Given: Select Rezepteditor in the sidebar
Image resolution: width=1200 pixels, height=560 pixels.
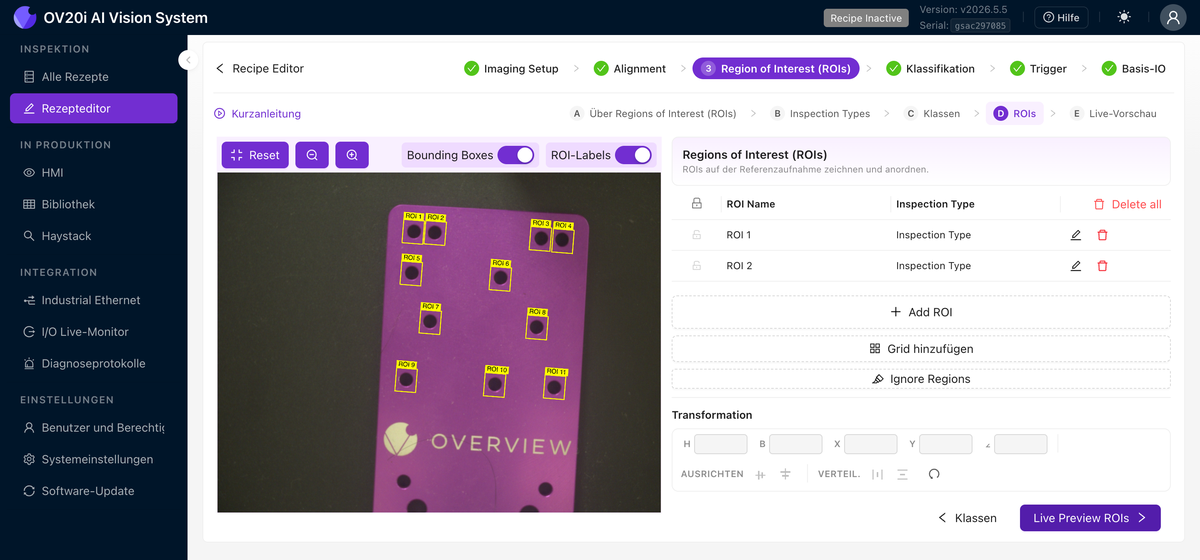Looking at the screenshot, I should (x=94, y=108).
